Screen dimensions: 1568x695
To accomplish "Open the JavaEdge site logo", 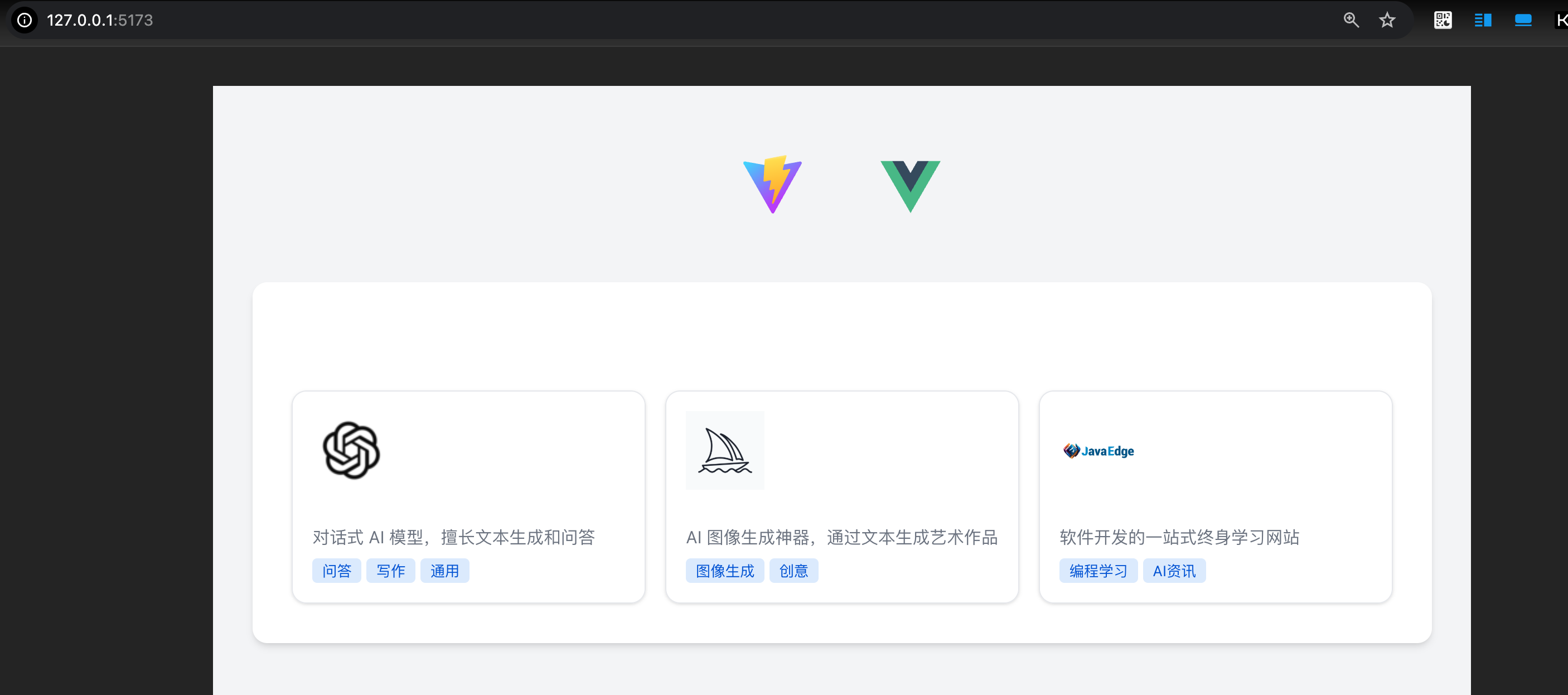I will point(1097,451).
